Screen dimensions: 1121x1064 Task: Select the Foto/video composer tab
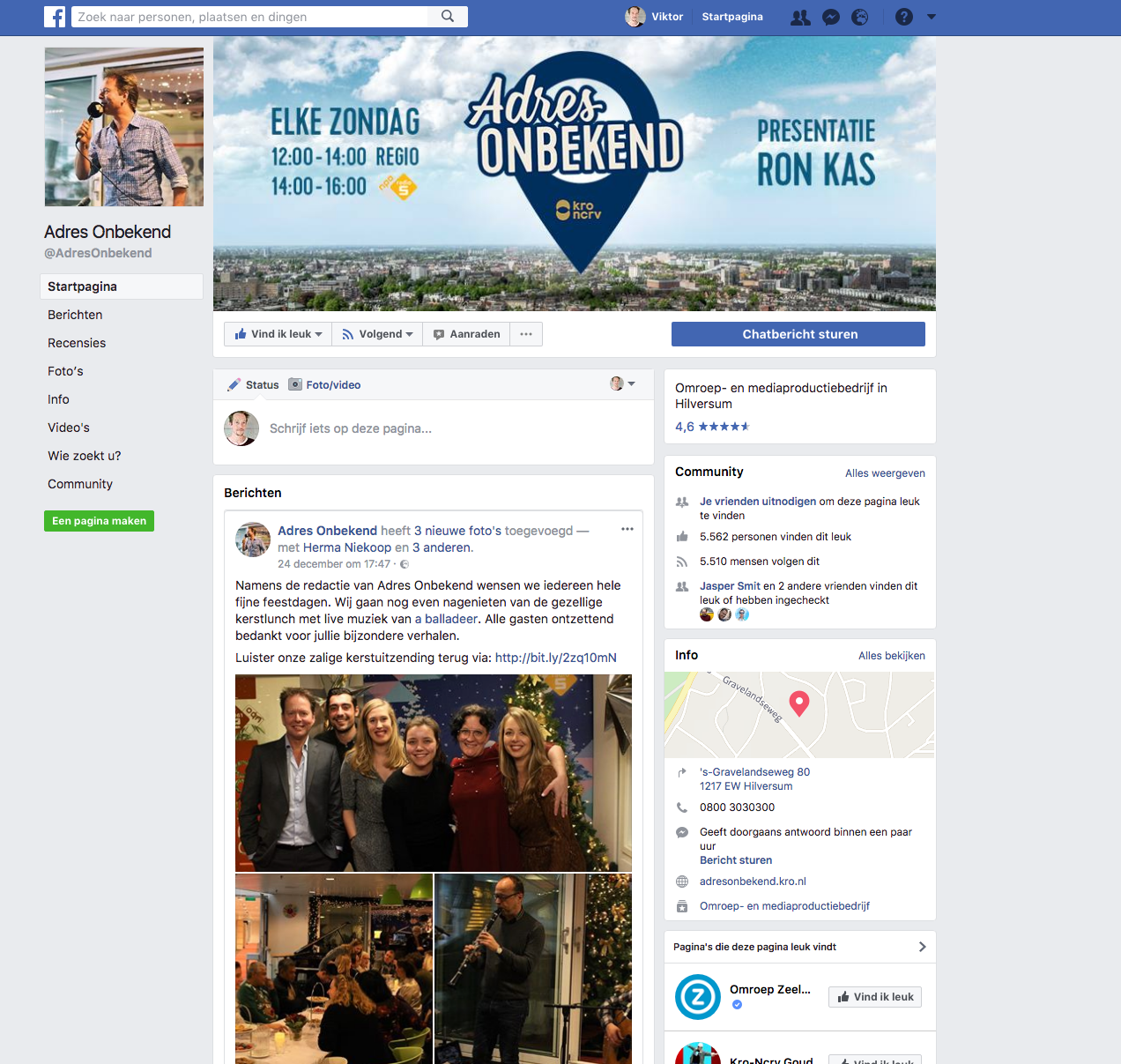[324, 384]
